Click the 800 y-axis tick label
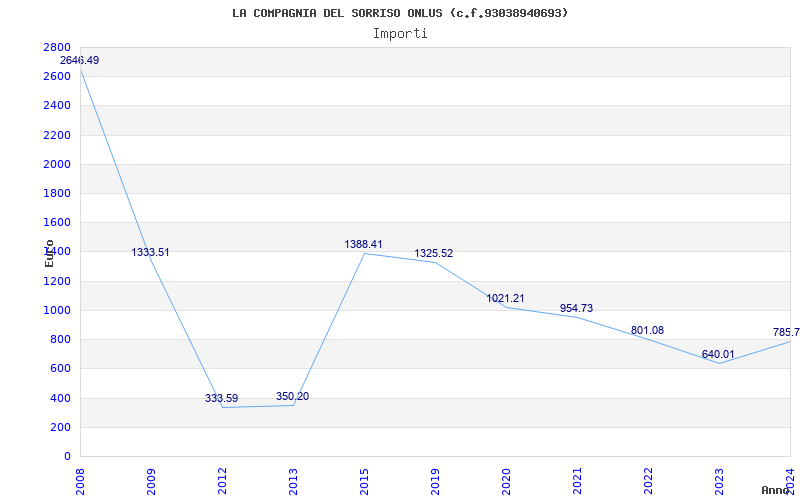 click(x=60, y=339)
